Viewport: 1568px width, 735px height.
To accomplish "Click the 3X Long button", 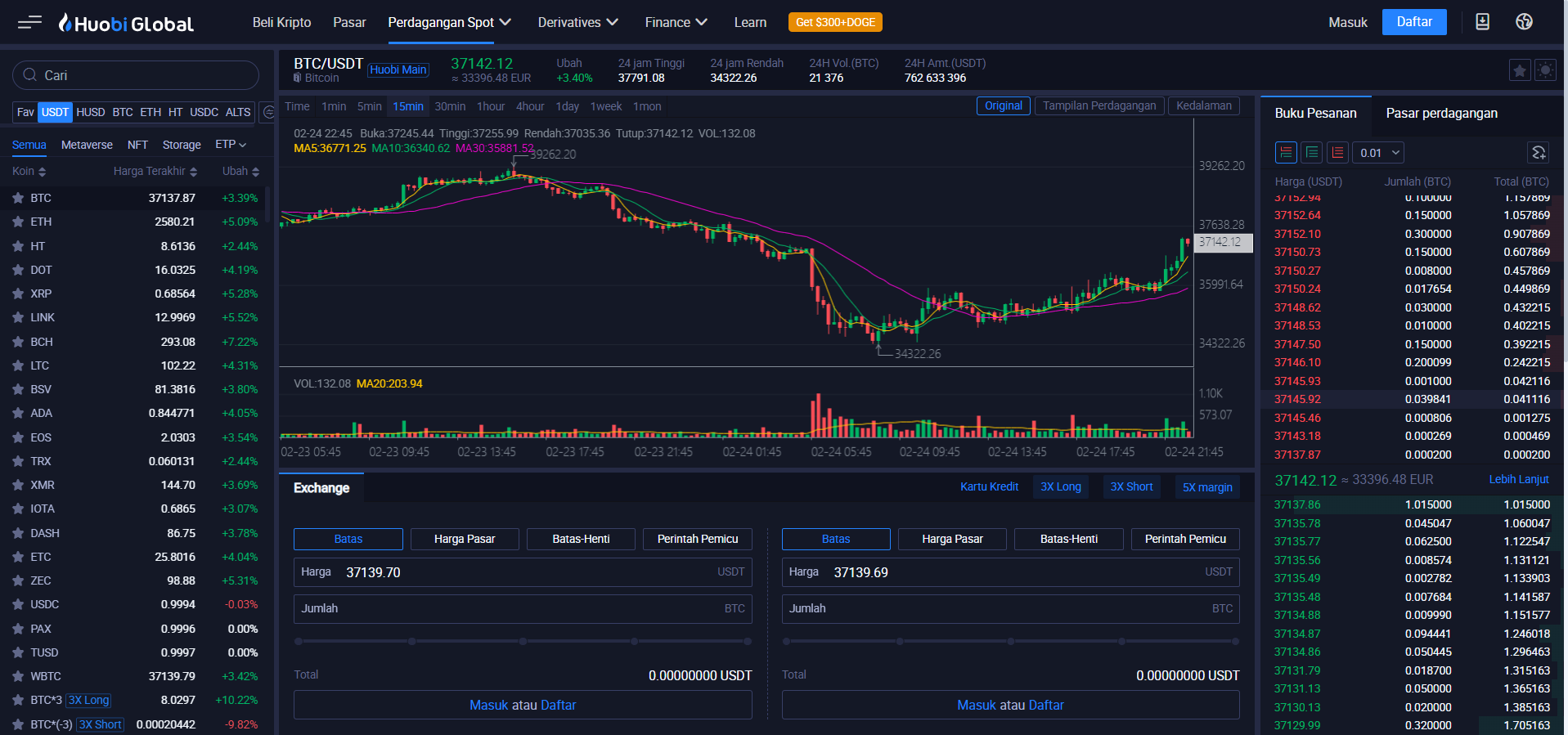I will [x=1060, y=486].
